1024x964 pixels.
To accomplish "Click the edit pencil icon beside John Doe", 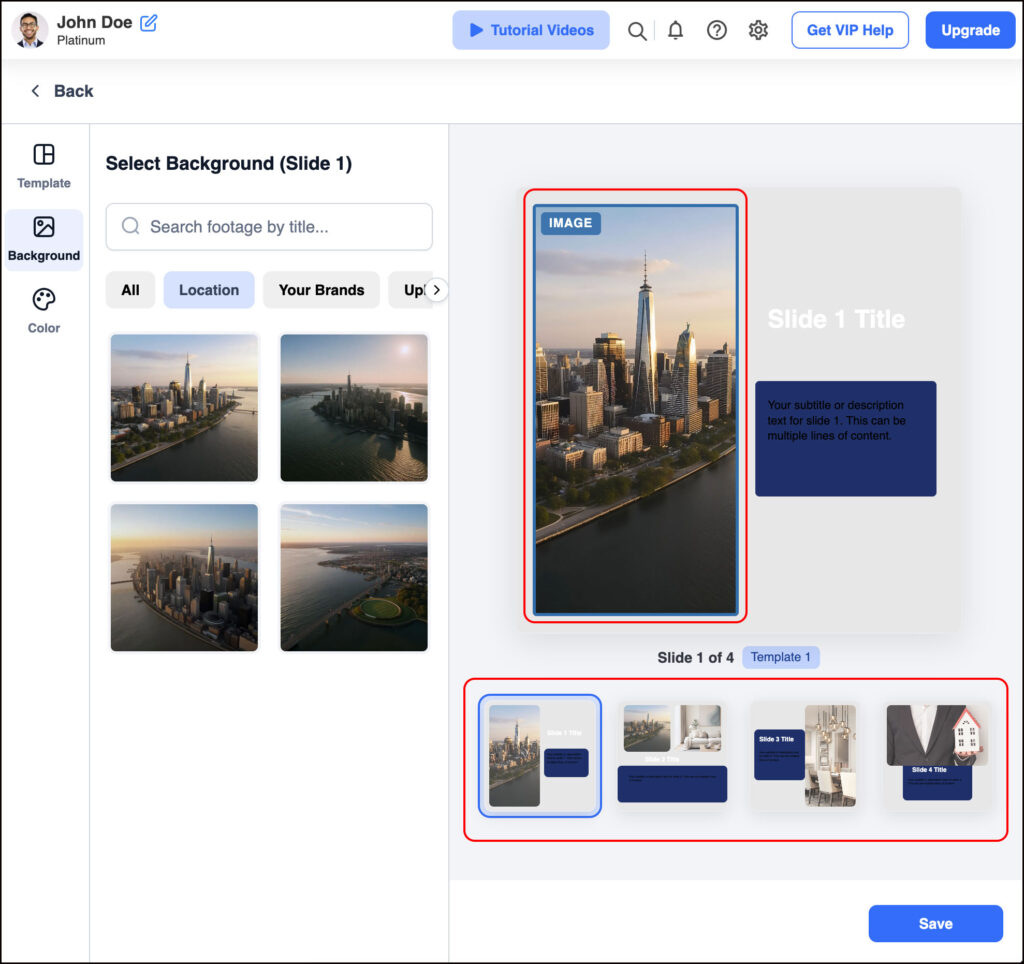I will [149, 22].
